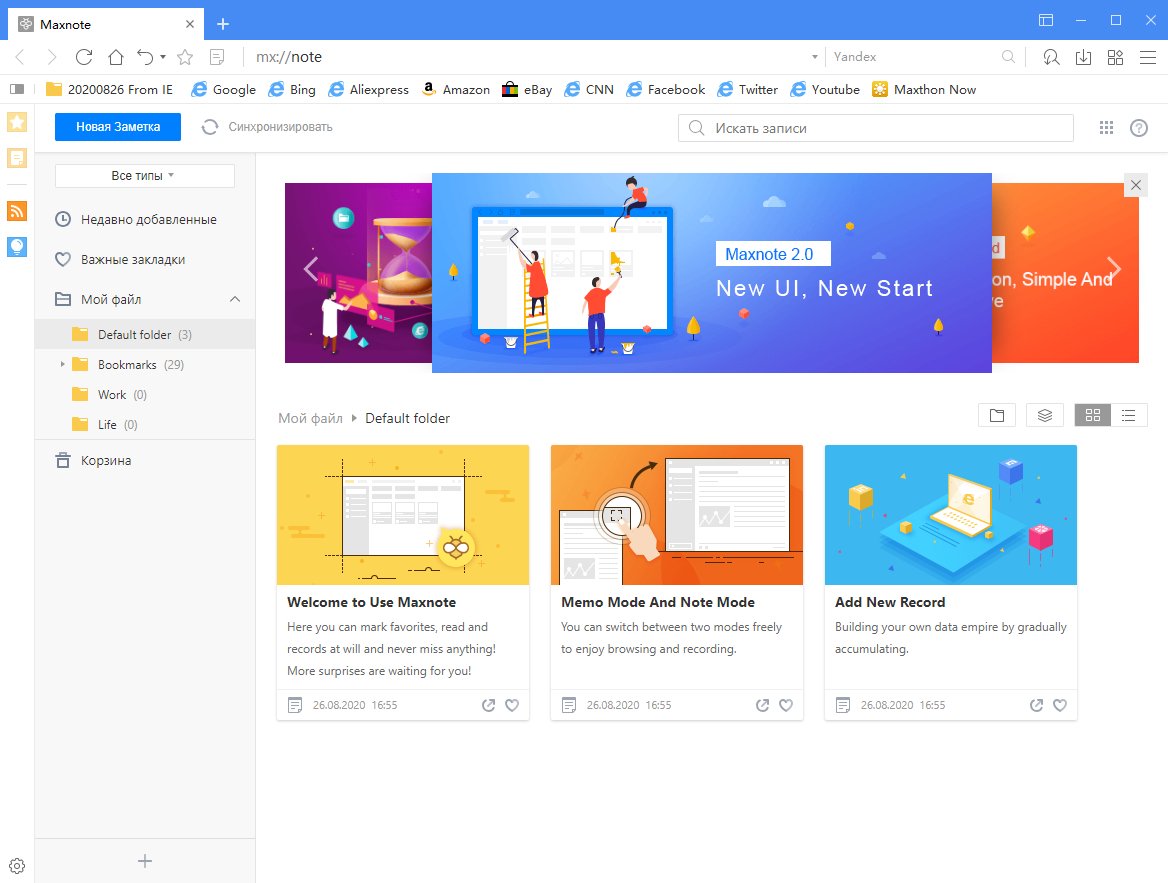Viewport: 1168px width, 883px height.
Task: Open the help question mark icon
Action: coord(1138,128)
